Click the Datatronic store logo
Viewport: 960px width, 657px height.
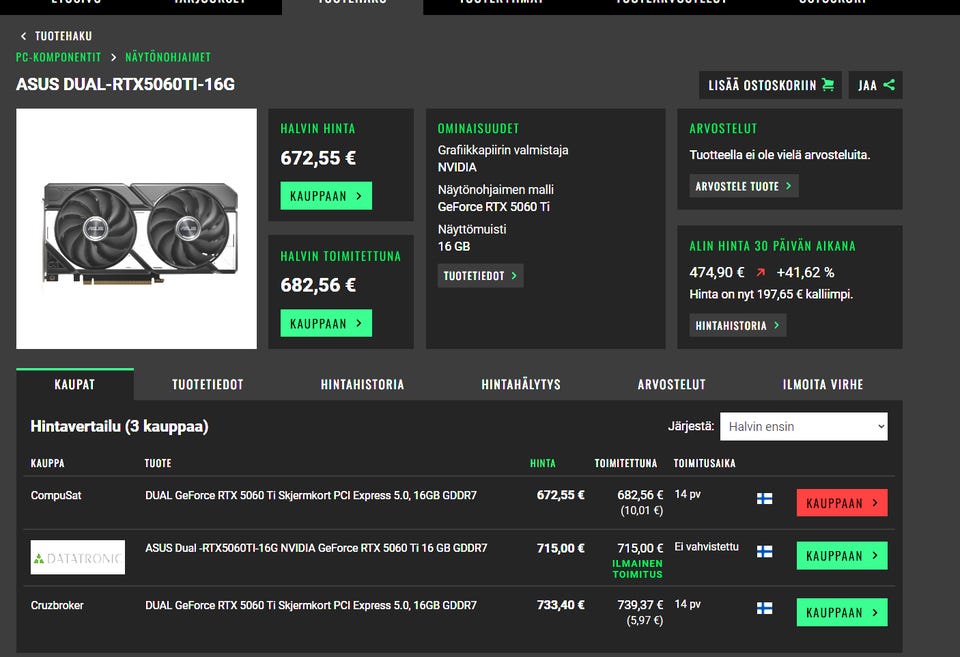point(78,557)
